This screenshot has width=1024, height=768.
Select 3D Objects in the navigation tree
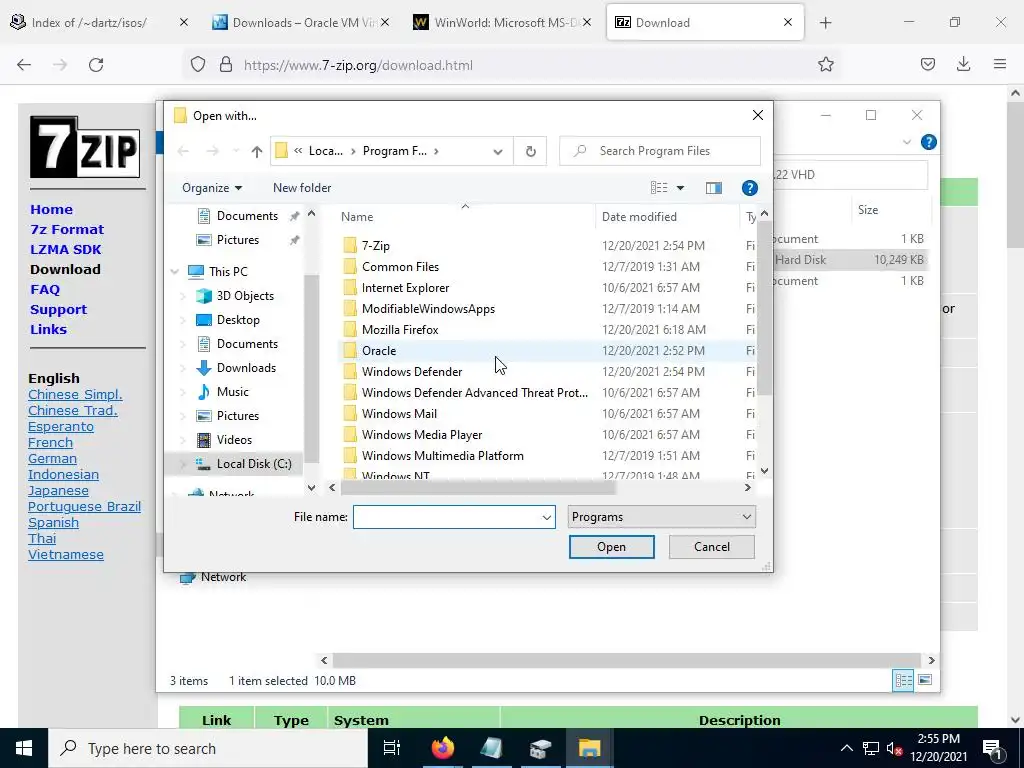[245, 296]
